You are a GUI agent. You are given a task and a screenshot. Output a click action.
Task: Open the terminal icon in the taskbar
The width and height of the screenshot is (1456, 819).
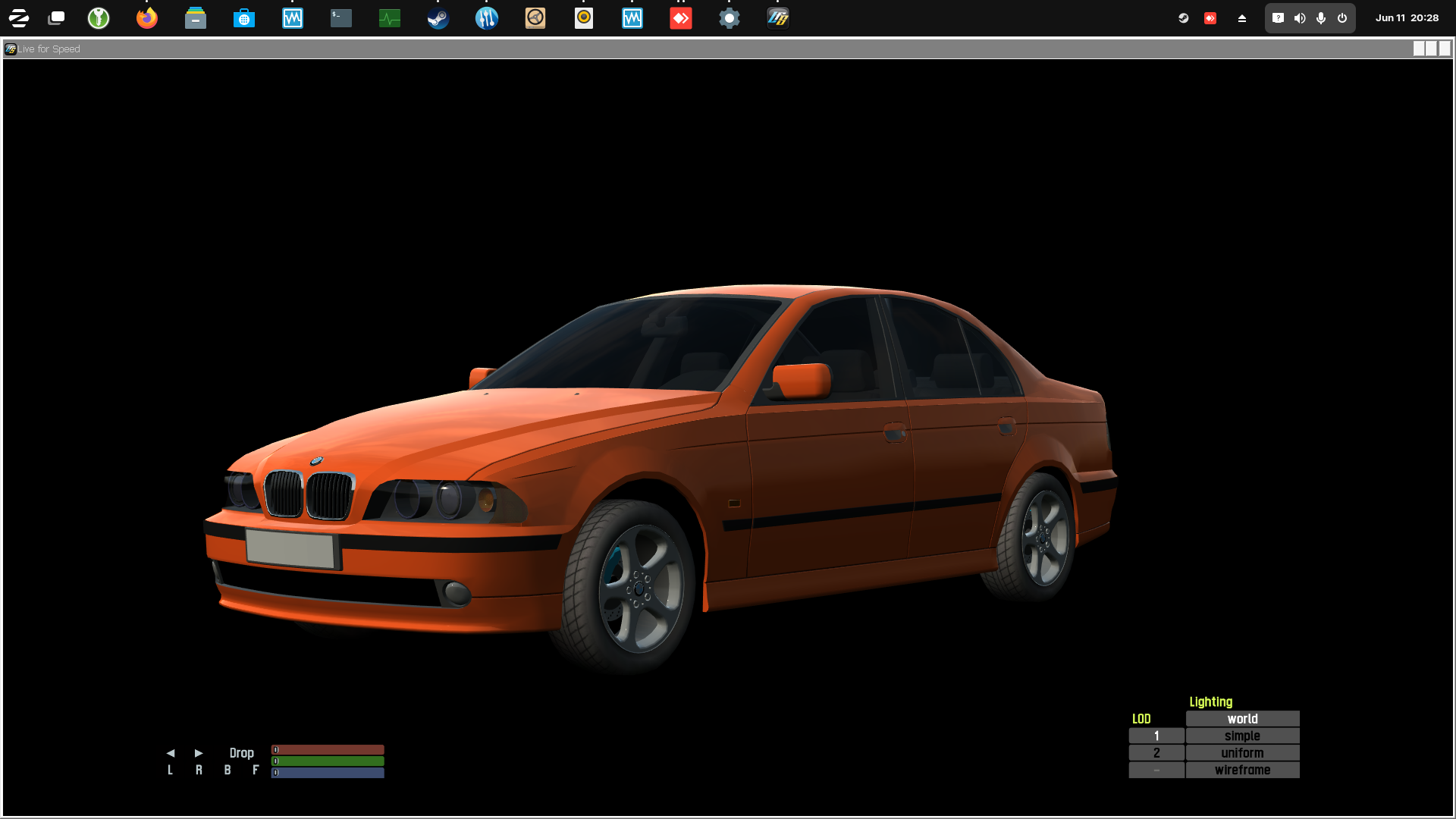[x=341, y=18]
